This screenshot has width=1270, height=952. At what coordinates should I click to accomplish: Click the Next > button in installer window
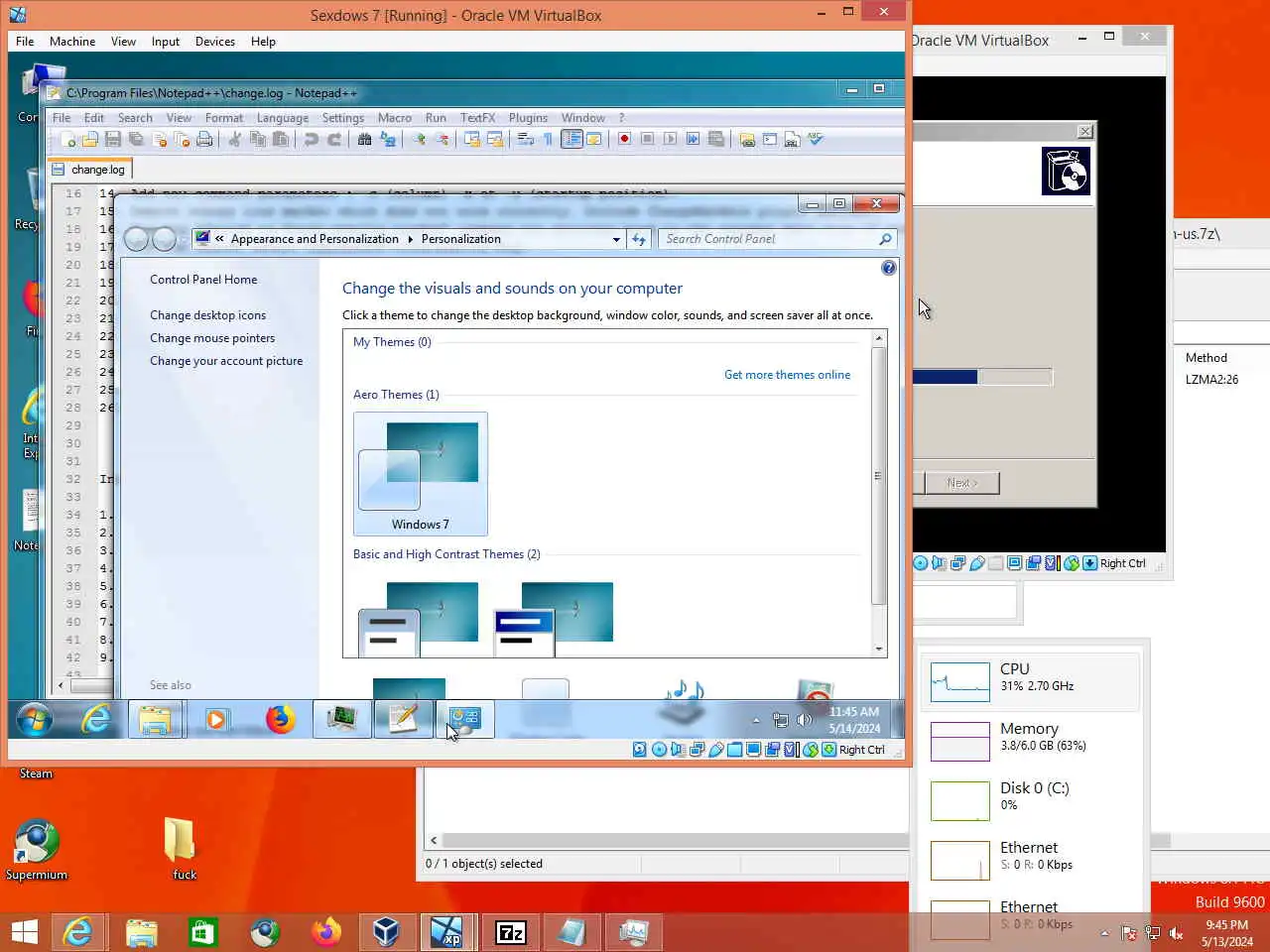[961, 483]
